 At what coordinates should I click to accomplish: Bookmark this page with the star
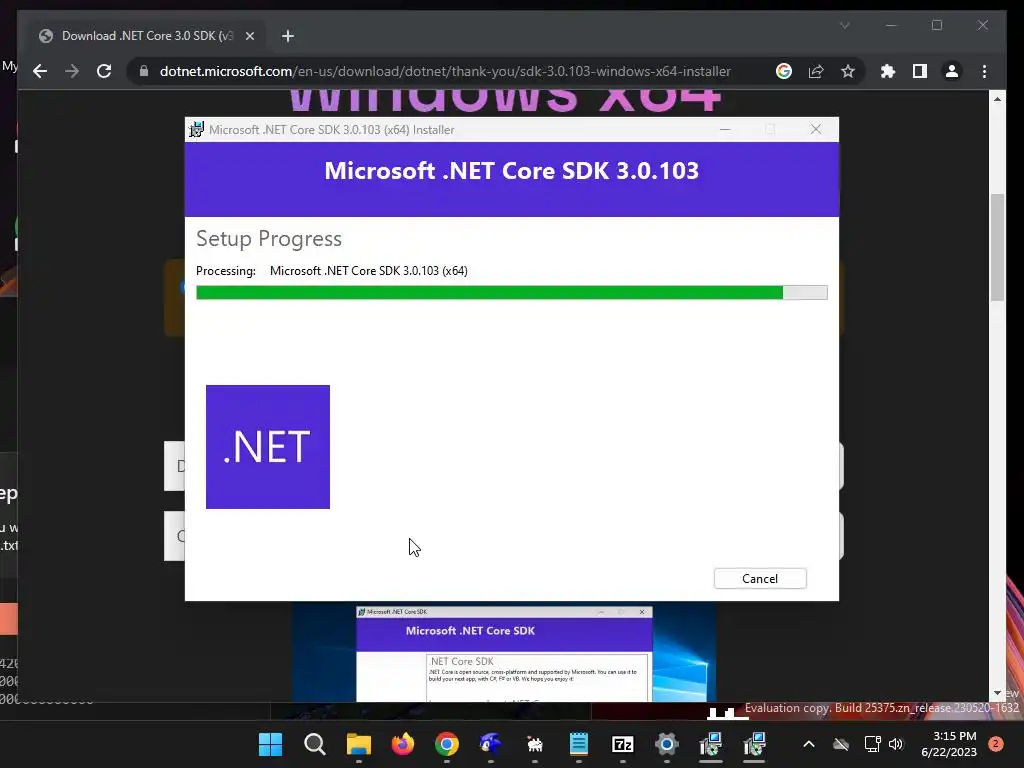[848, 71]
